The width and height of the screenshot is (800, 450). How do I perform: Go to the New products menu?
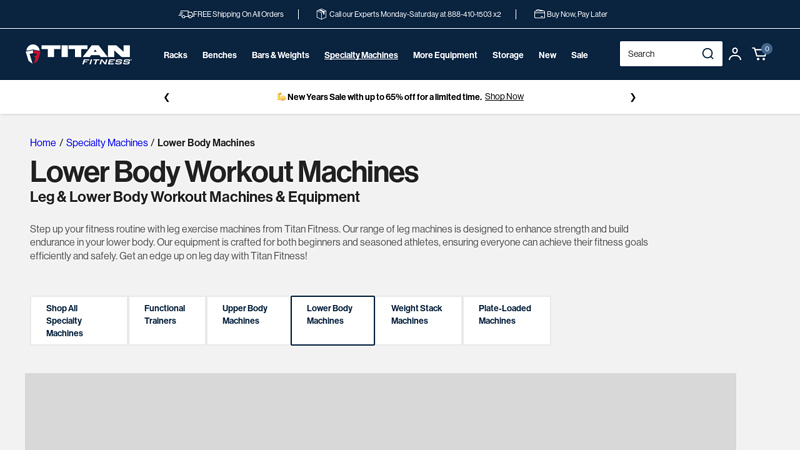point(547,55)
